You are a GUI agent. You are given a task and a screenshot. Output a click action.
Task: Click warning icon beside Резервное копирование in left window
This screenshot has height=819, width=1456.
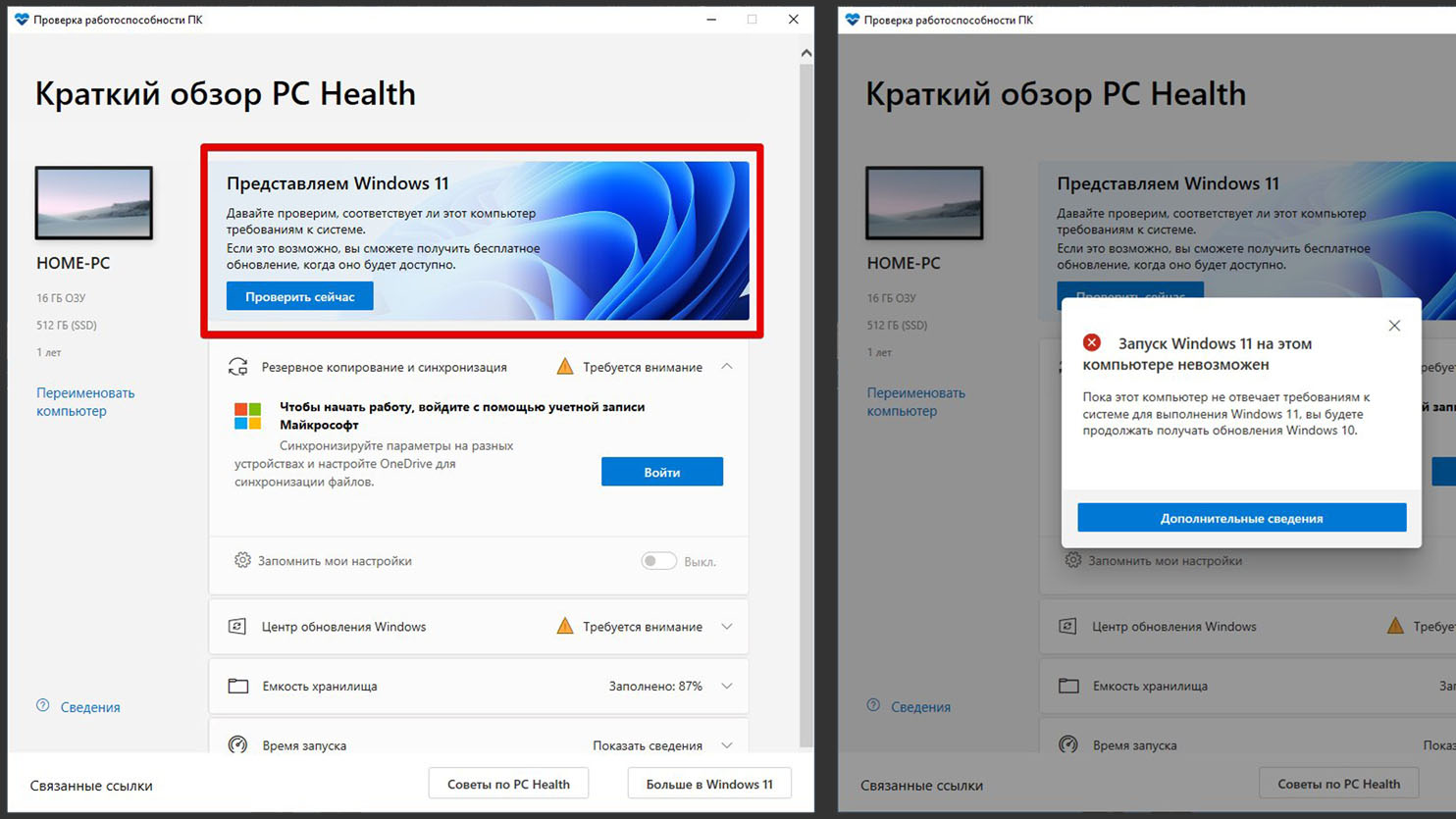(565, 367)
